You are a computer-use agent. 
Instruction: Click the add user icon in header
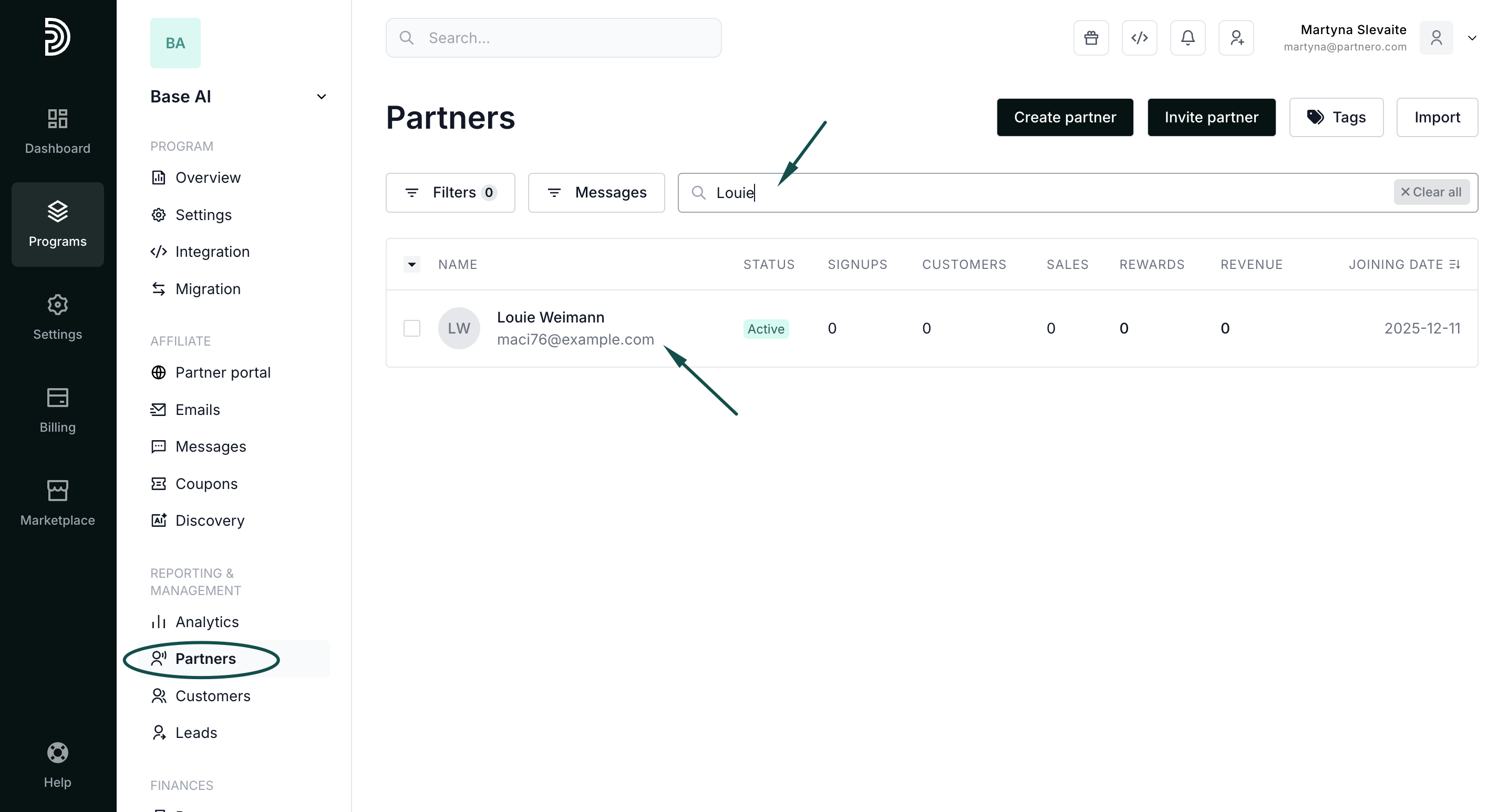click(1236, 38)
